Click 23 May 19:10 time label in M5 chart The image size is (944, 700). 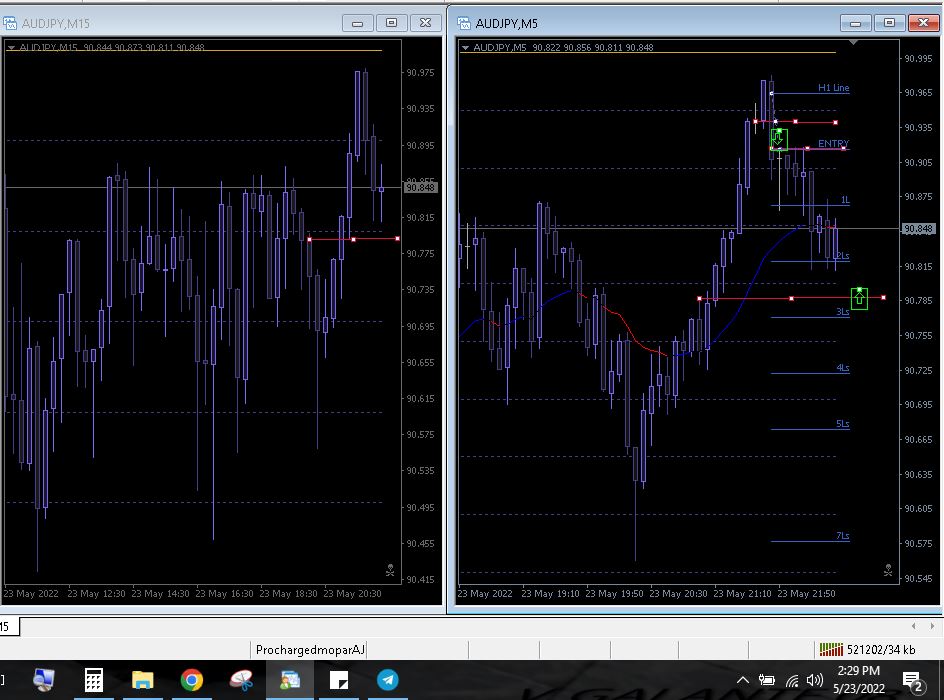point(550,593)
